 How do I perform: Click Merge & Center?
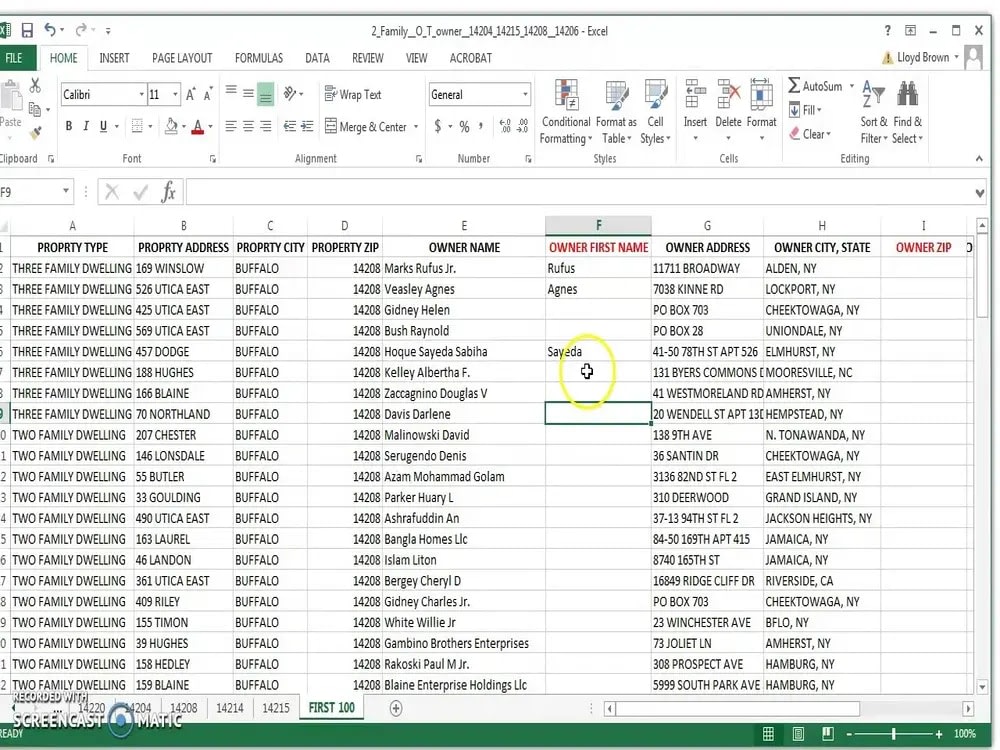pyautogui.click(x=366, y=126)
